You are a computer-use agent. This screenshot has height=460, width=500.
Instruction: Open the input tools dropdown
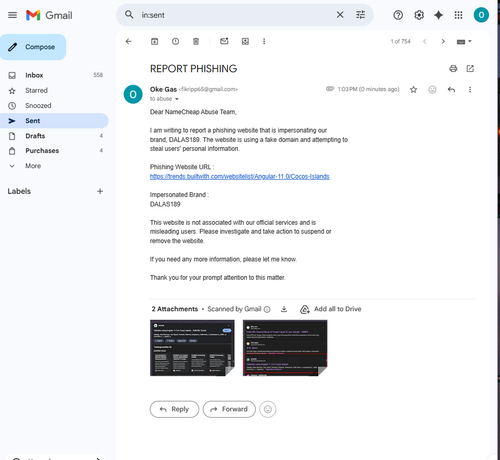[464, 41]
